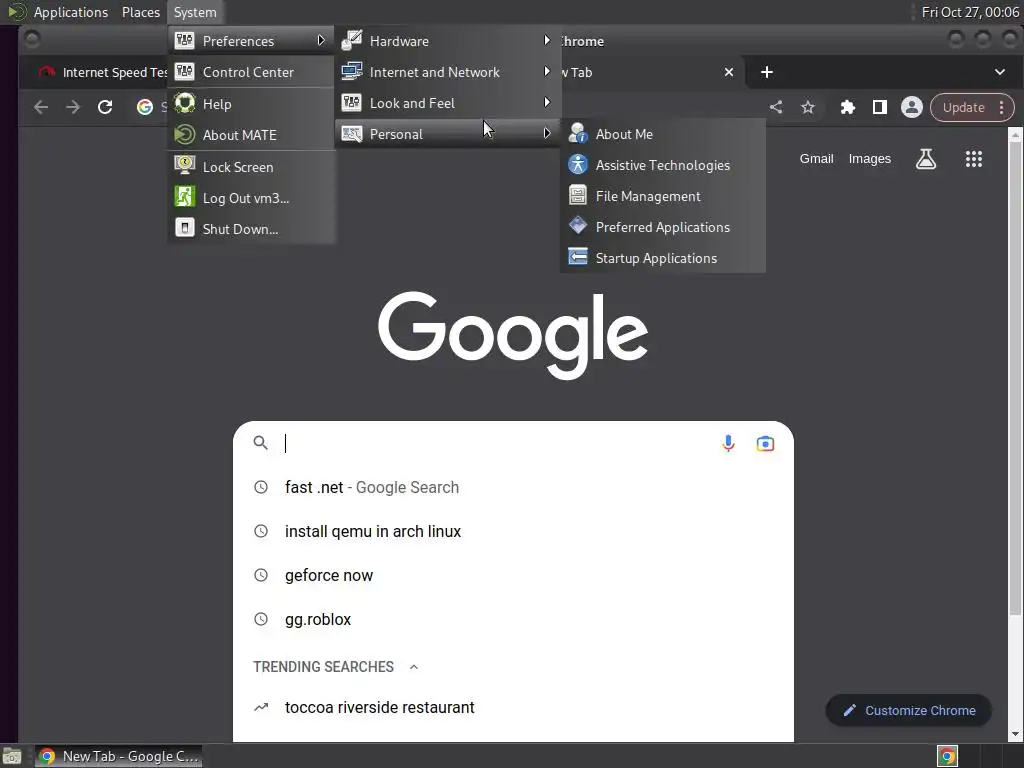Click the File Management cabinet icon

[x=578, y=195]
